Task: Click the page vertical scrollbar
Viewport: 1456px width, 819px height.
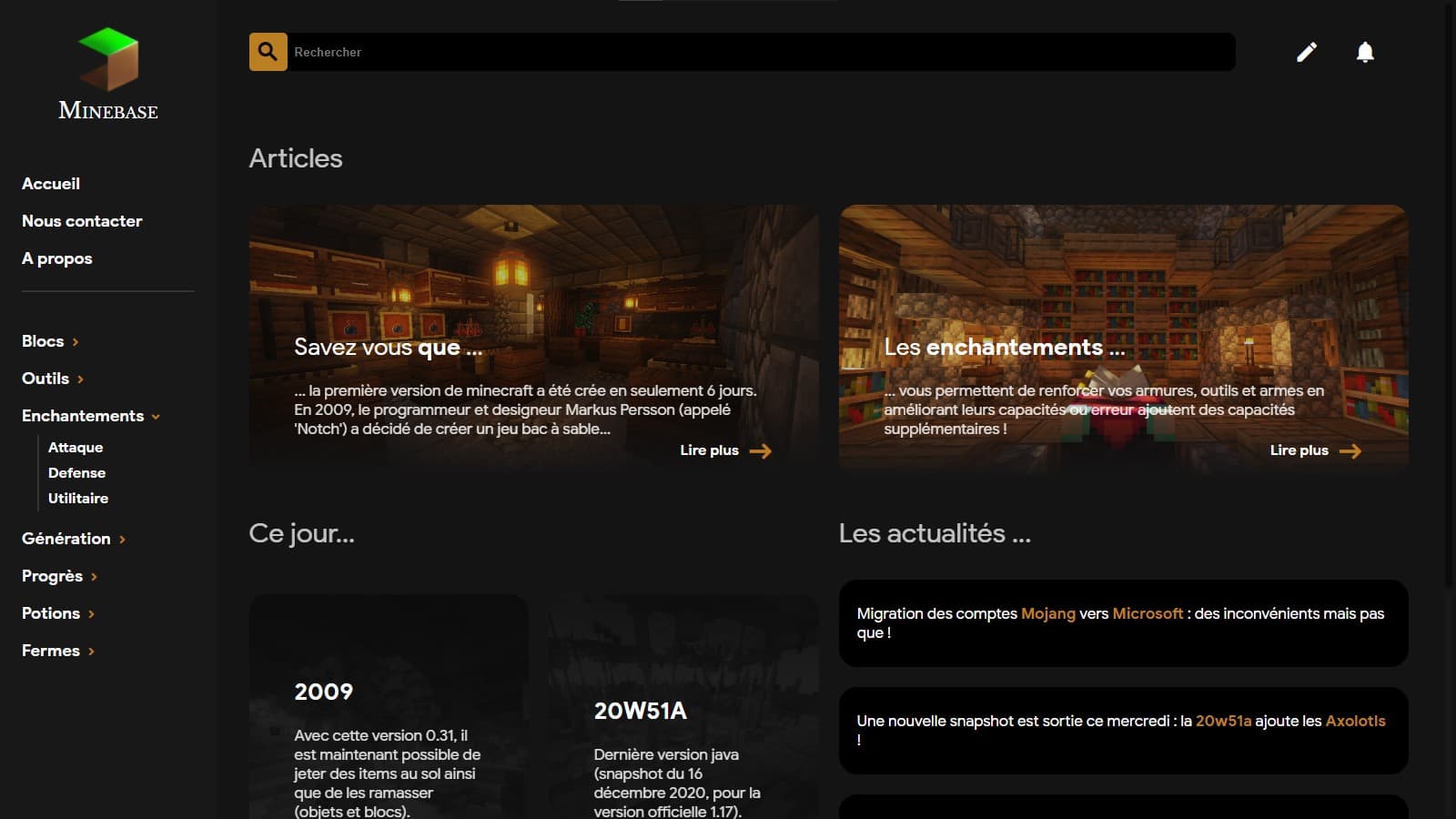Action: click(1450, 296)
